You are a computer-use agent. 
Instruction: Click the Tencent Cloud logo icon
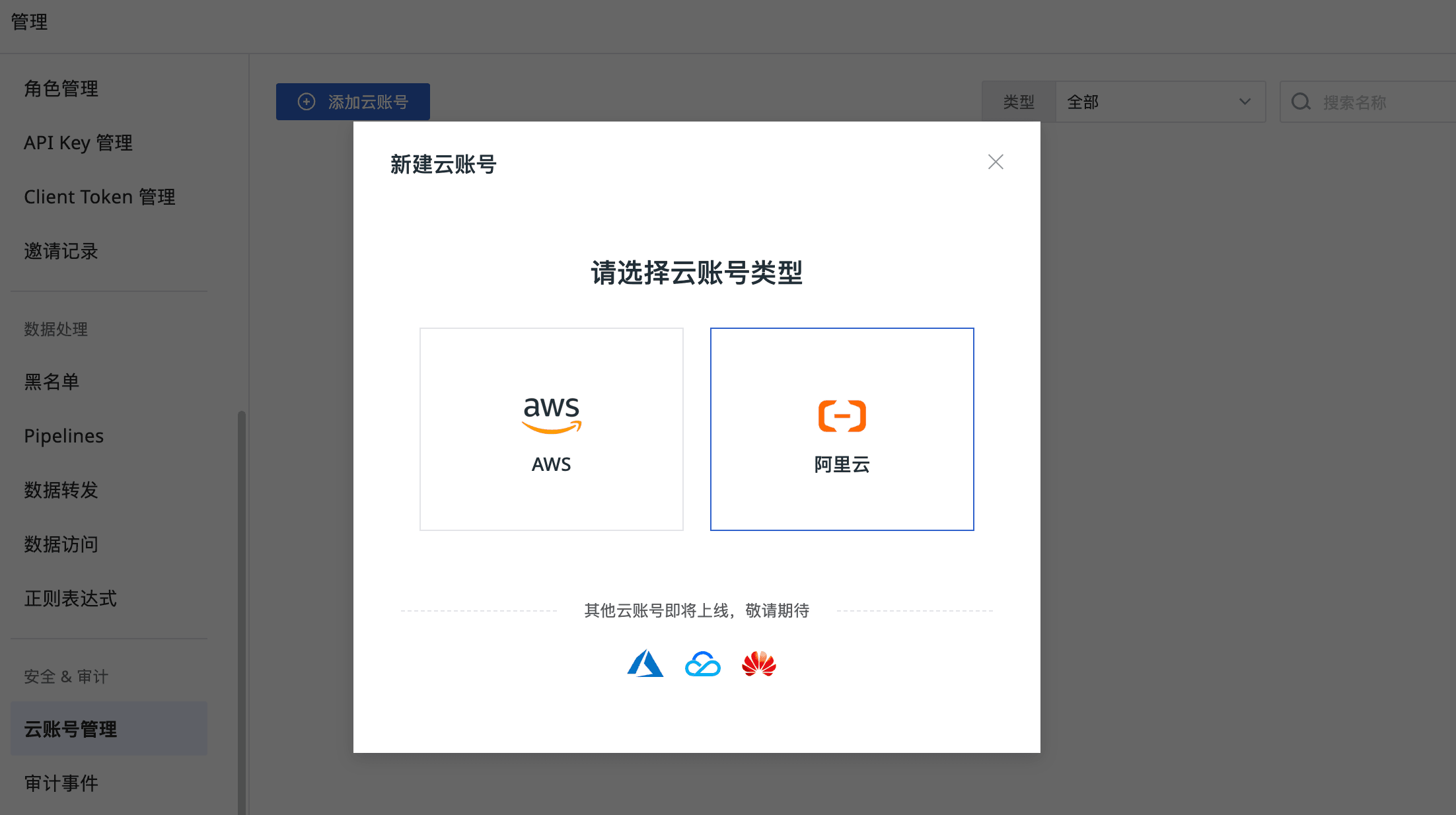coord(702,664)
